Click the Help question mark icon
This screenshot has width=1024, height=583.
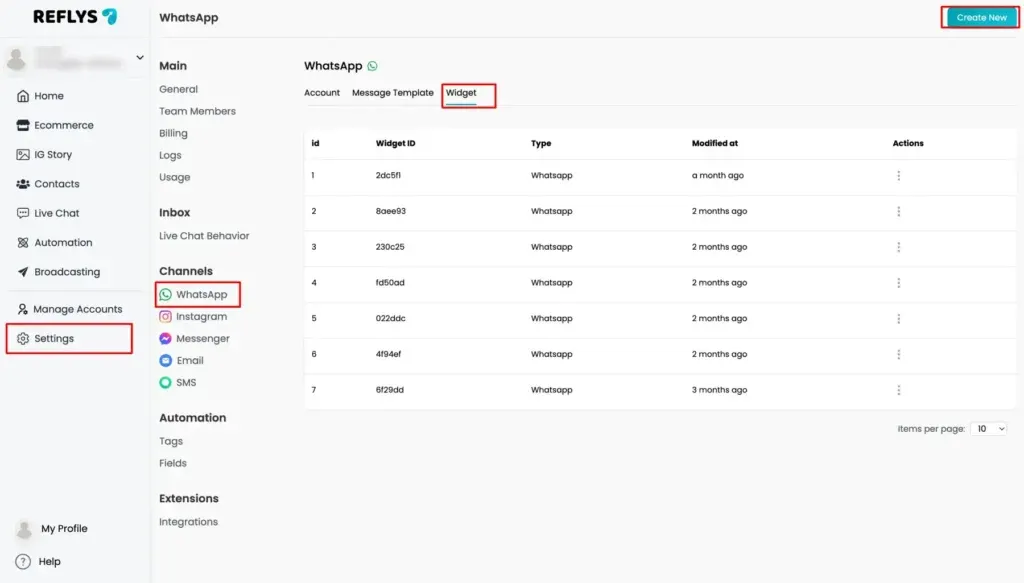pyautogui.click(x=23, y=561)
